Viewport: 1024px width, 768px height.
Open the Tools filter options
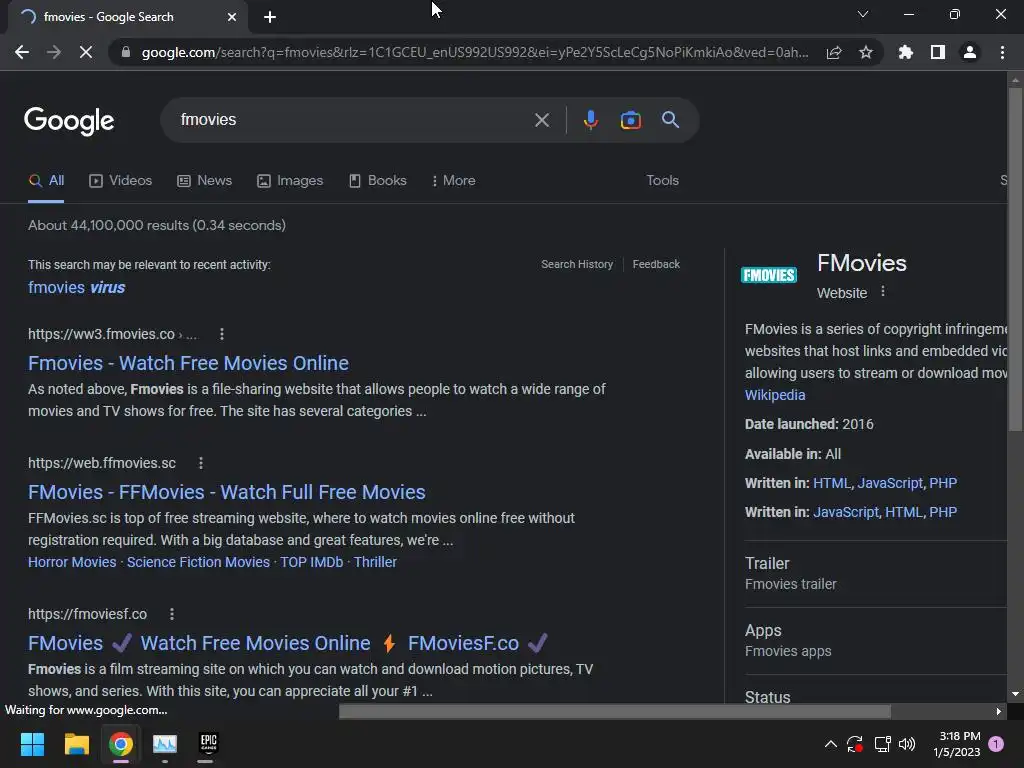662,181
